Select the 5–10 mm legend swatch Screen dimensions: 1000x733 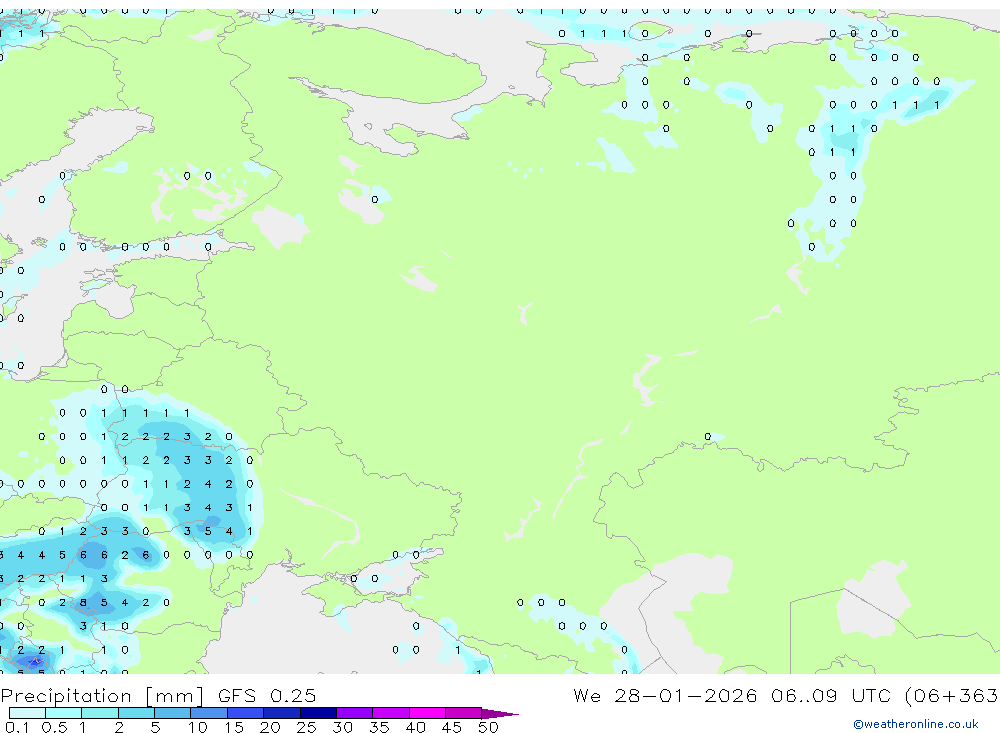(x=173, y=713)
